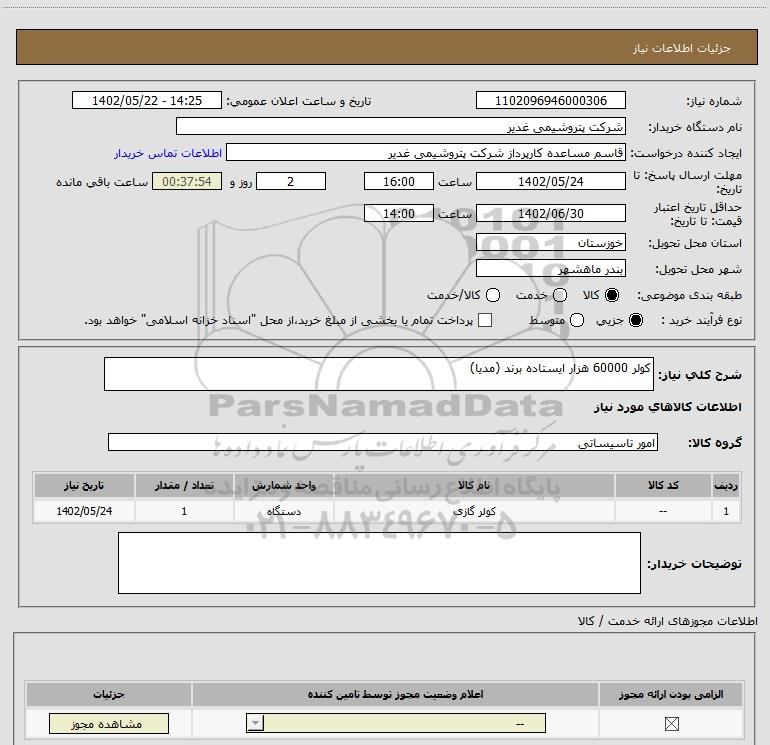Click the کد کالا column header
Screen dimensions: 770x745
663,486
